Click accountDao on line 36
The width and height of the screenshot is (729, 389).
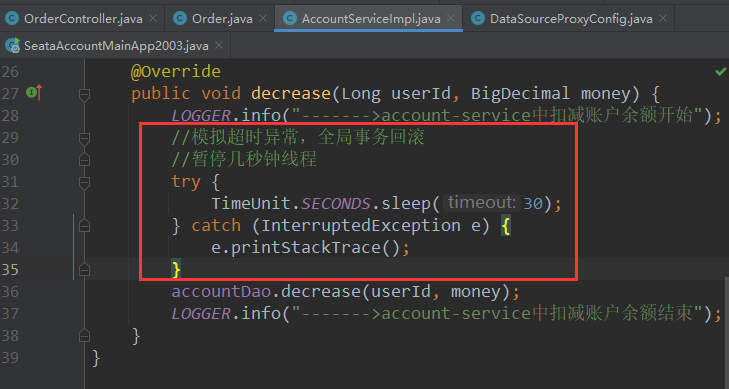click(221, 291)
